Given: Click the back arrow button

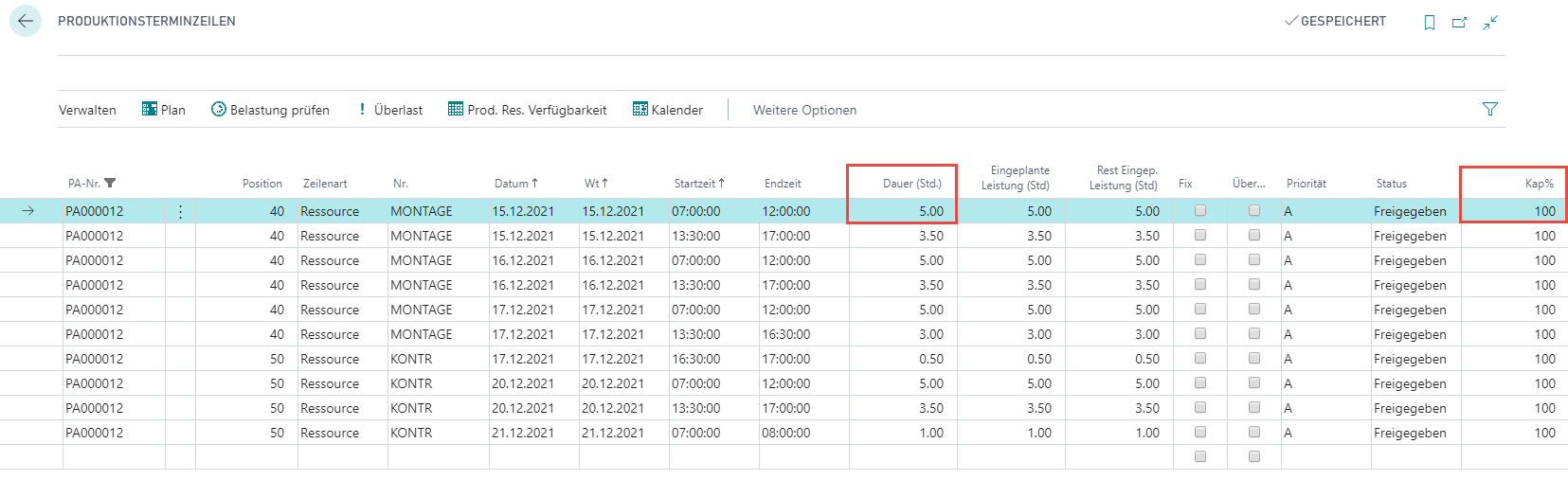Looking at the screenshot, I should (26, 21).
